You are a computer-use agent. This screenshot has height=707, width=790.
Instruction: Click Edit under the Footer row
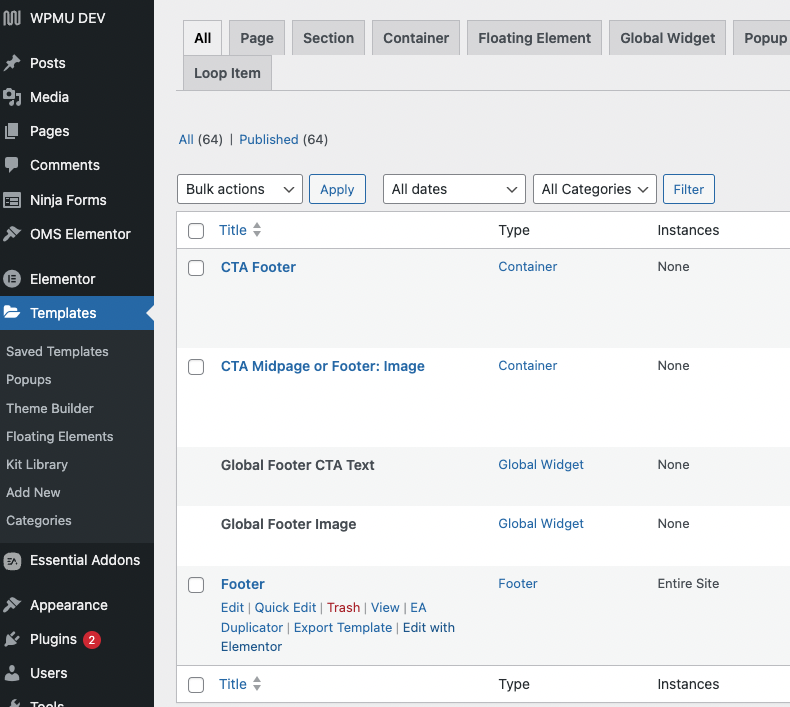[x=232, y=608]
